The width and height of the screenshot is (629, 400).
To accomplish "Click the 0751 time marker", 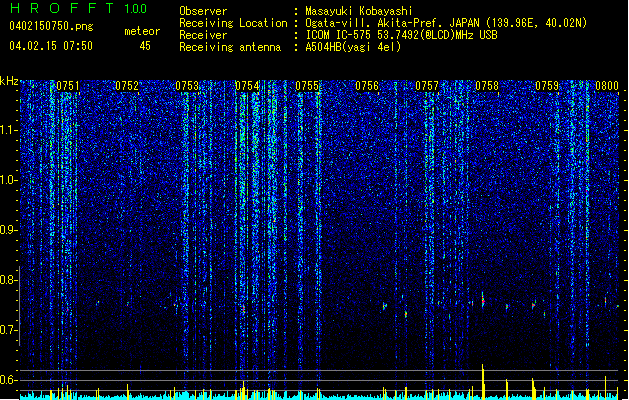I will [x=67, y=86].
